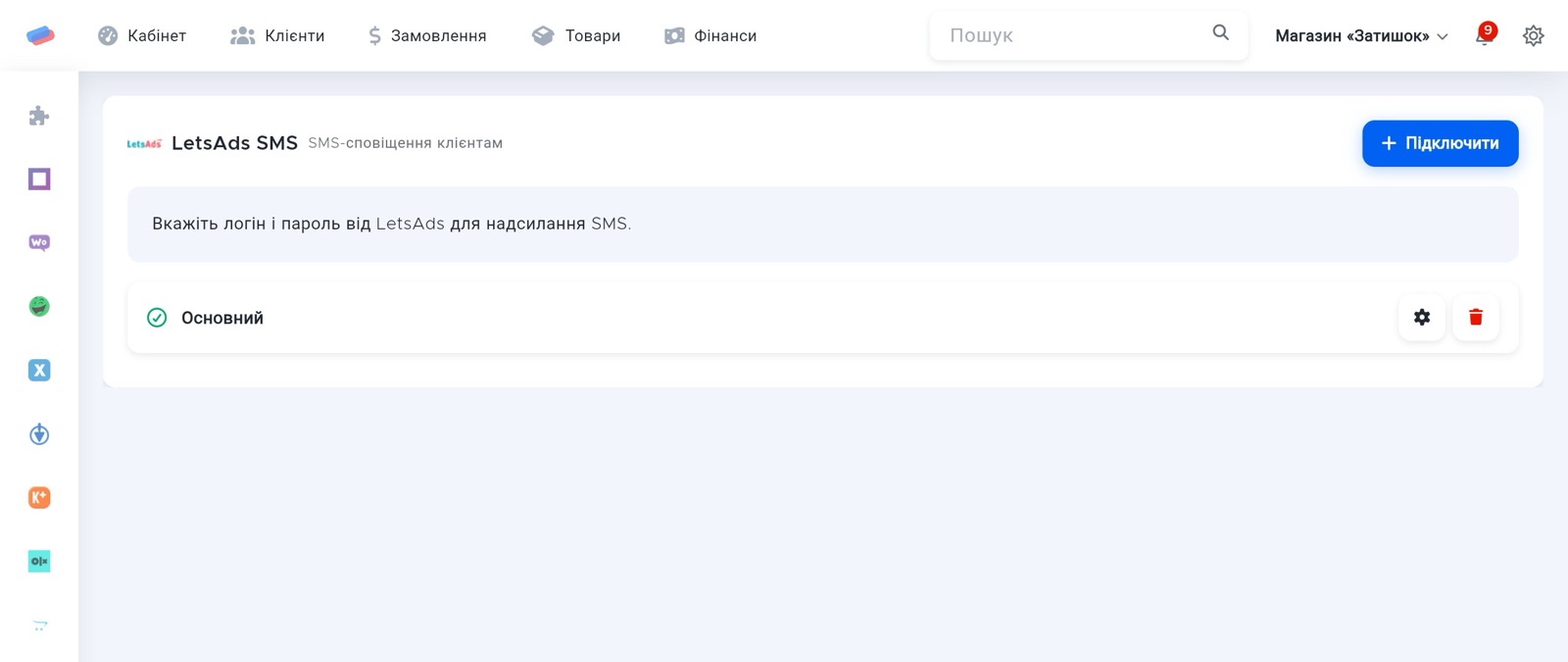Screen dimensions: 1568x662
Task: Click the LetsAds logo
Action: [x=144, y=144]
